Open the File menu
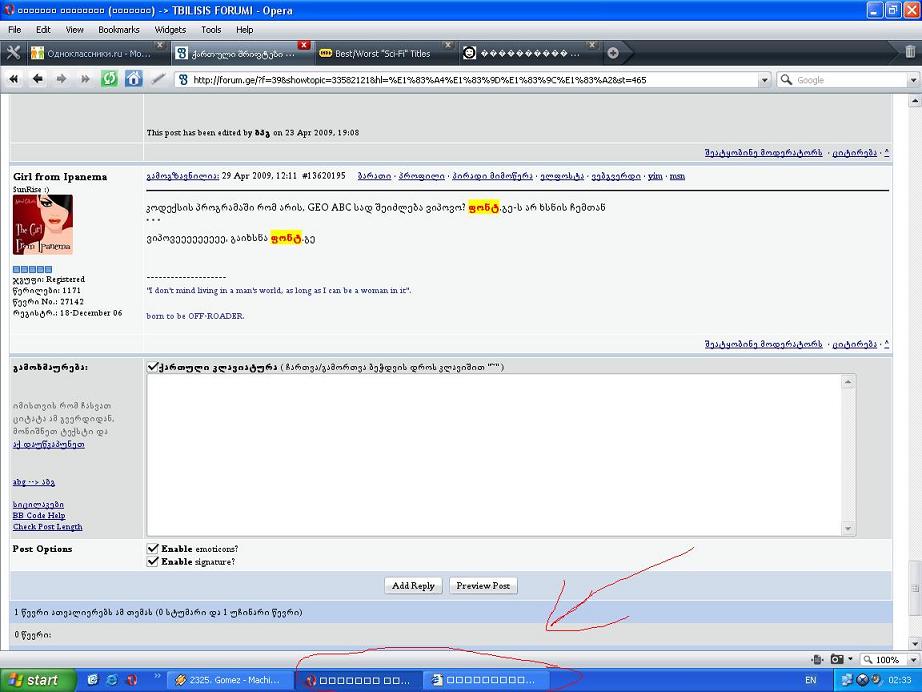This screenshot has height=692, width=922. (15, 29)
